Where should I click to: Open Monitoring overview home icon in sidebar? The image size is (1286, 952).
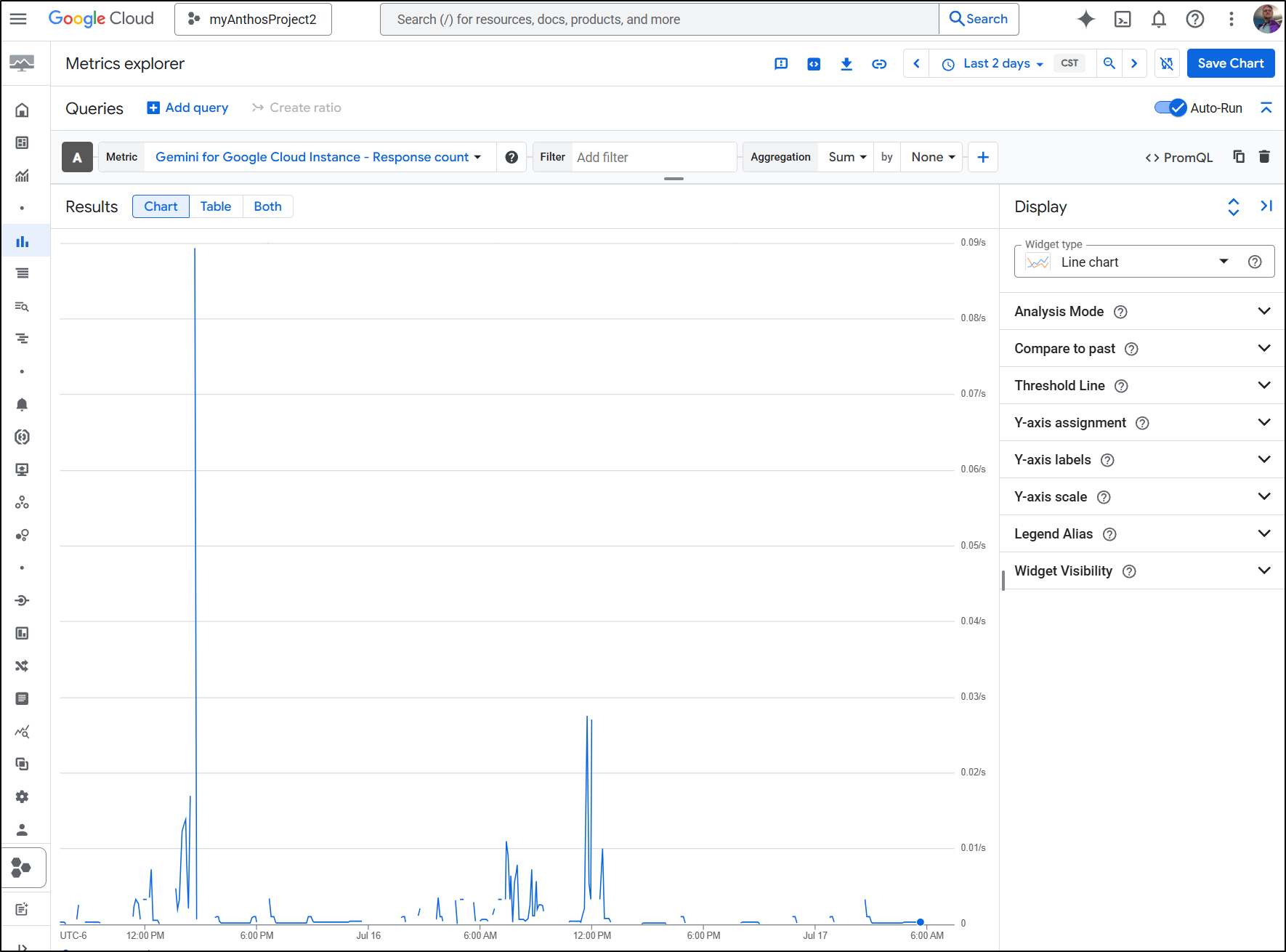point(23,110)
